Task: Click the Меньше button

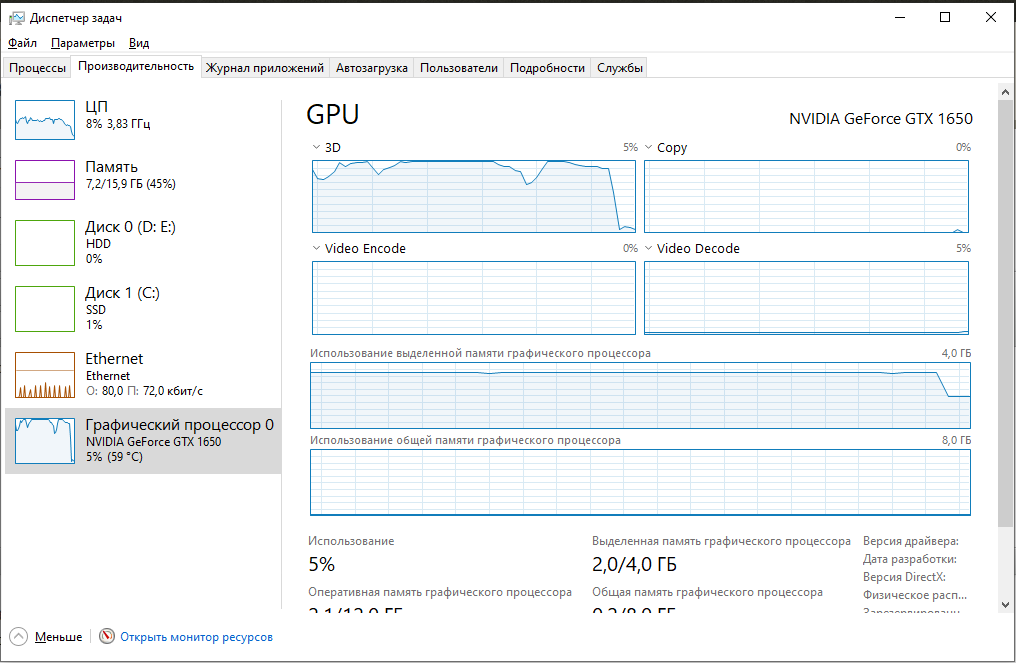Action: pyautogui.click(x=58, y=637)
